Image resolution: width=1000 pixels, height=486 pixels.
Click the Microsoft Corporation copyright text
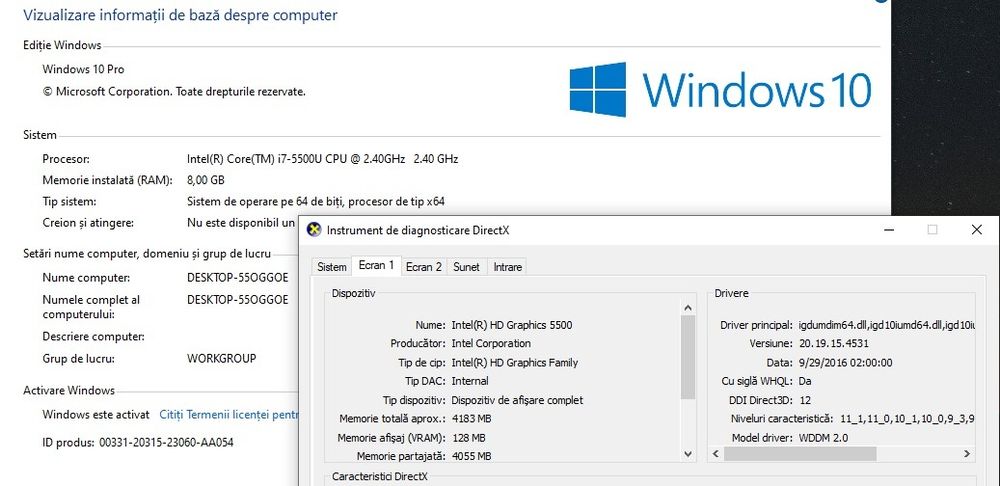pos(174,92)
